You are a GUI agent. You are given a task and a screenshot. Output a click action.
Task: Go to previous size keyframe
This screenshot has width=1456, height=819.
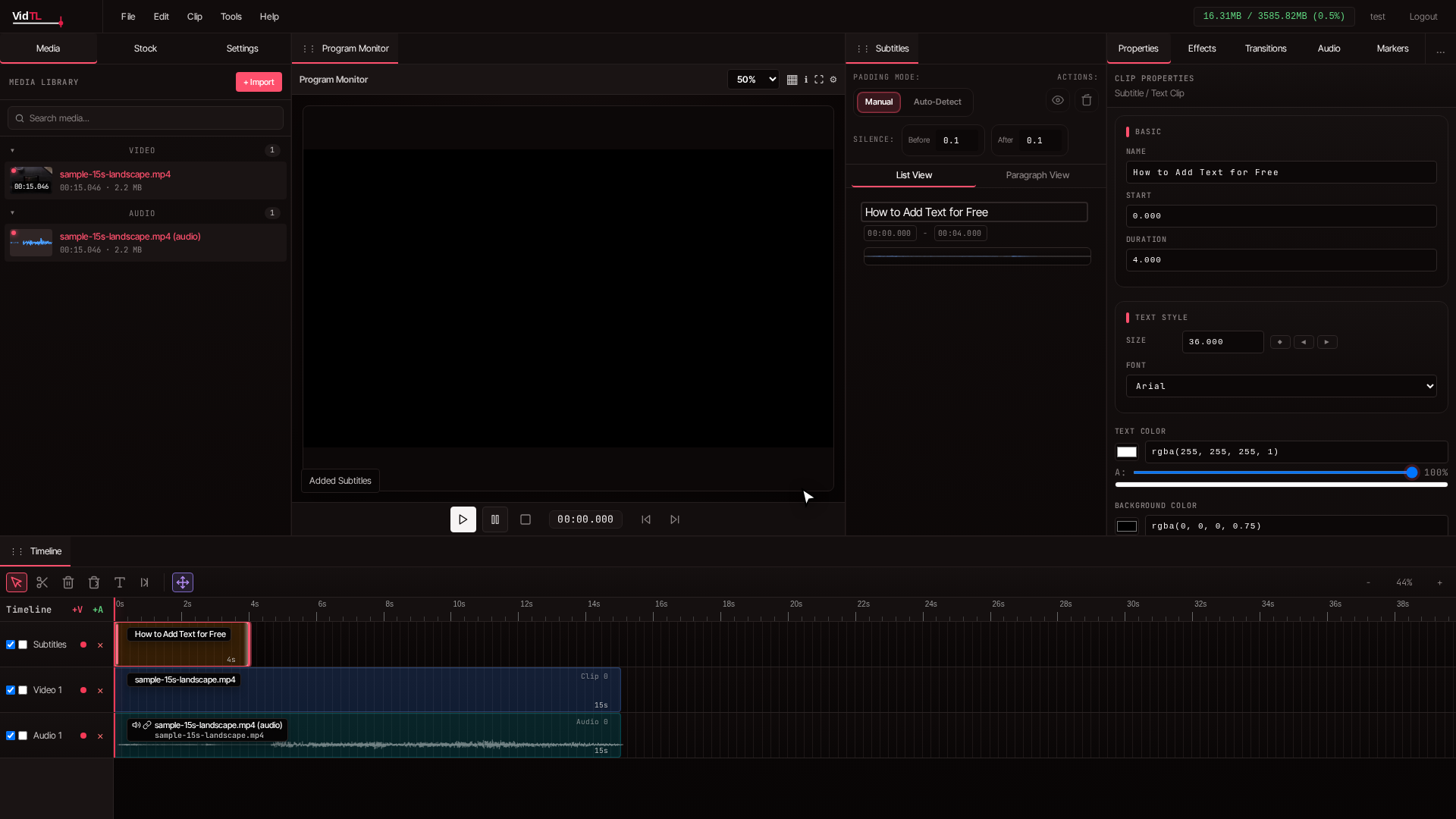(x=1304, y=342)
